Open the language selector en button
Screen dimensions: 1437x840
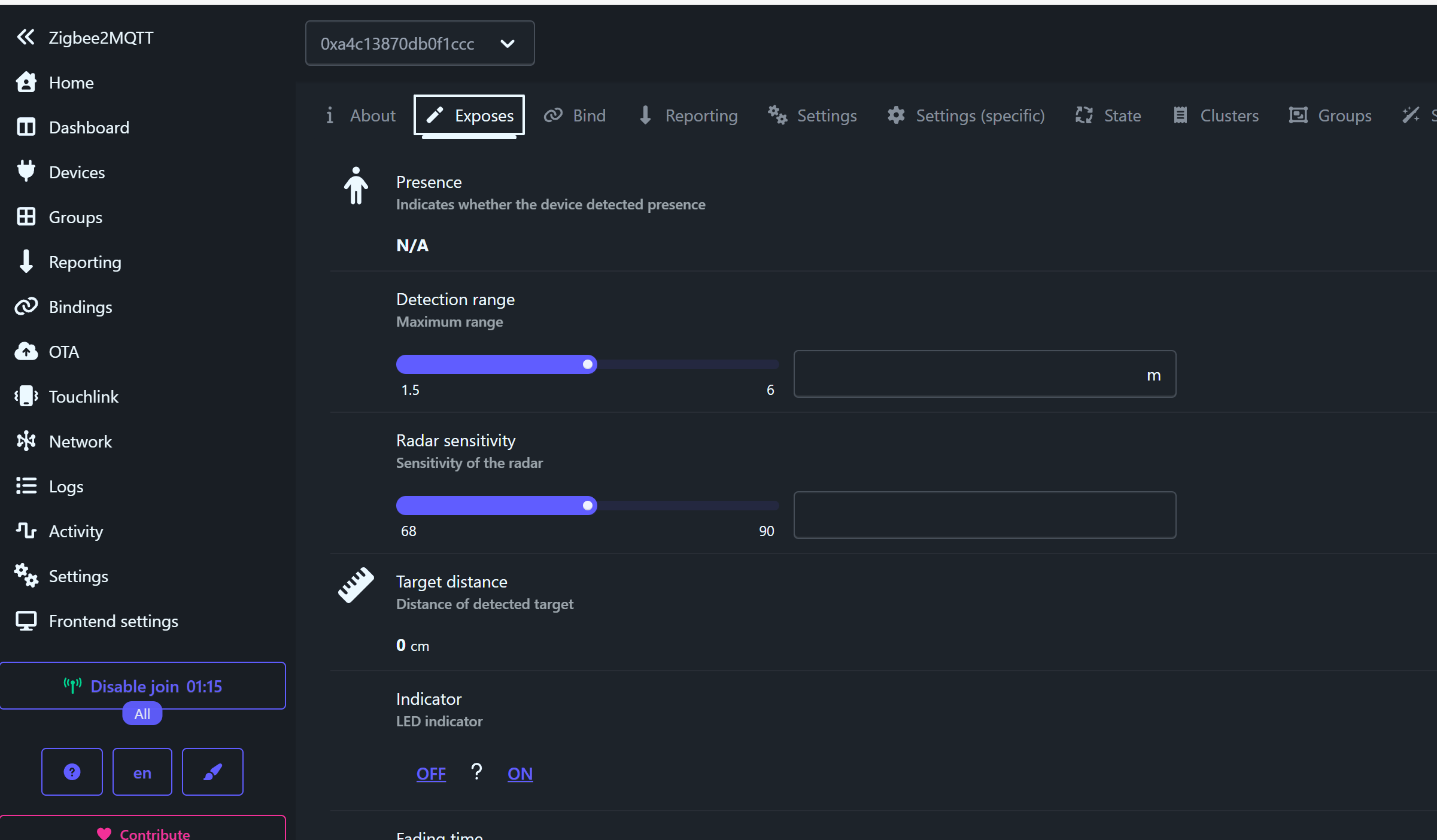click(x=142, y=772)
